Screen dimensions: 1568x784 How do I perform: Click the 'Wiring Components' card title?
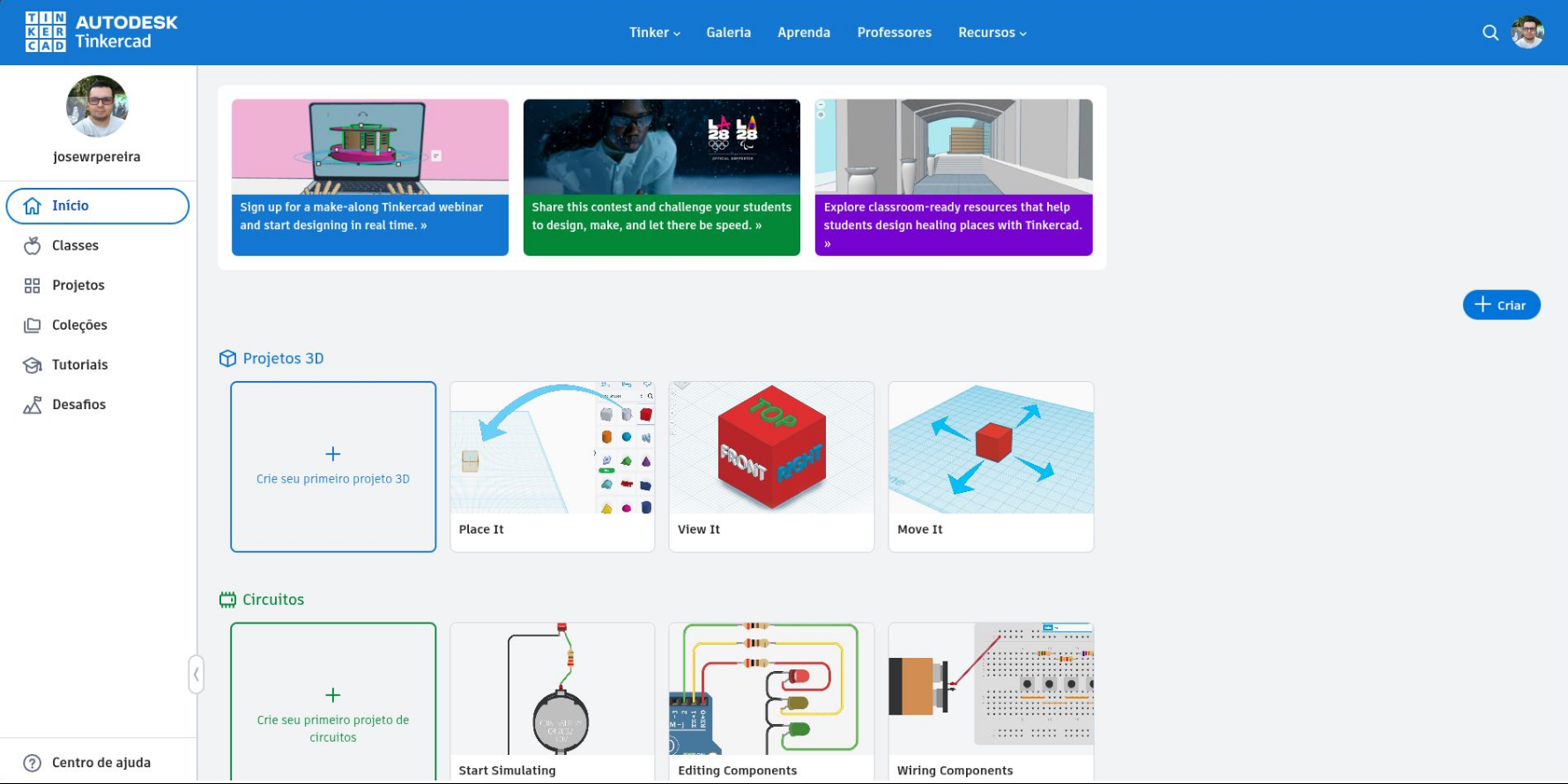pos(955,771)
